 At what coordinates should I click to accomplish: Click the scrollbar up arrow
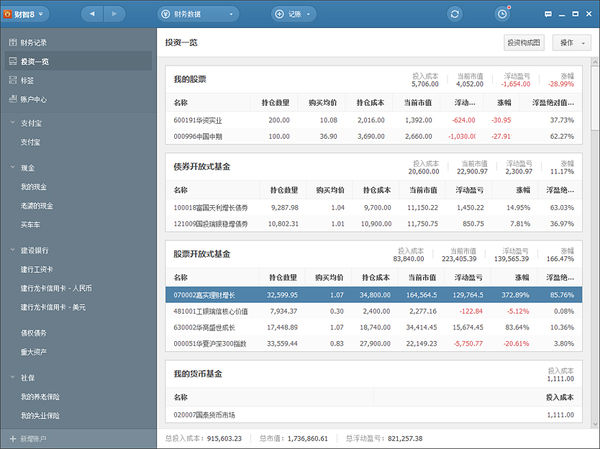[x=595, y=61]
